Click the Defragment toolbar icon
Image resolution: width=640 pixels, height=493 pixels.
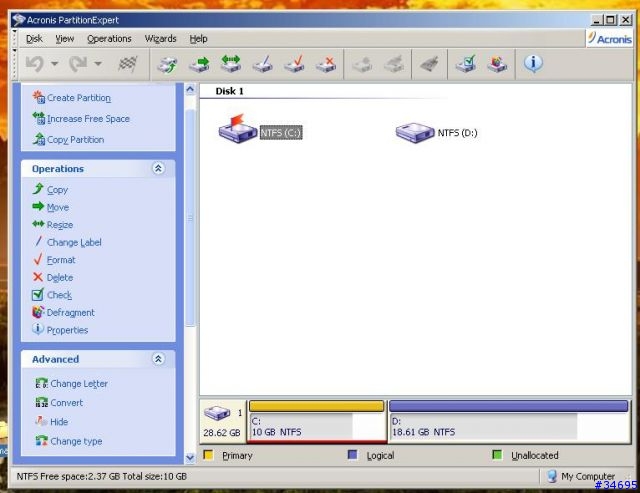497,64
